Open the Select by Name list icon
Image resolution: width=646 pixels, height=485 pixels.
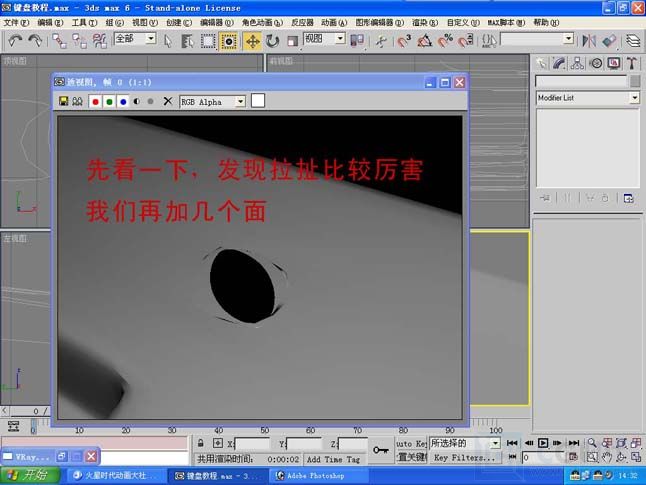click(x=187, y=41)
